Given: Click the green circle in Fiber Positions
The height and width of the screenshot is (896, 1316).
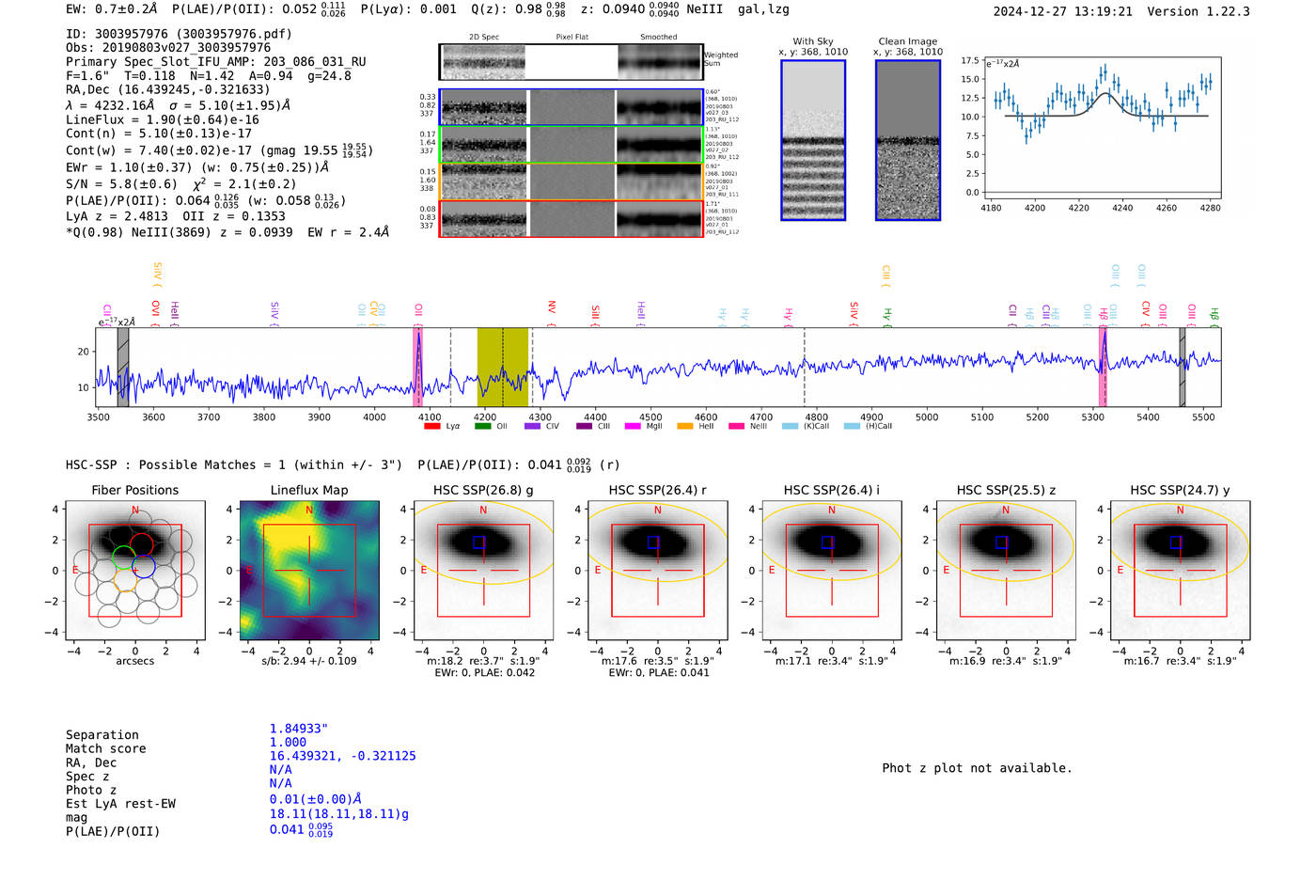Looking at the screenshot, I should pyautogui.click(x=124, y=557).
